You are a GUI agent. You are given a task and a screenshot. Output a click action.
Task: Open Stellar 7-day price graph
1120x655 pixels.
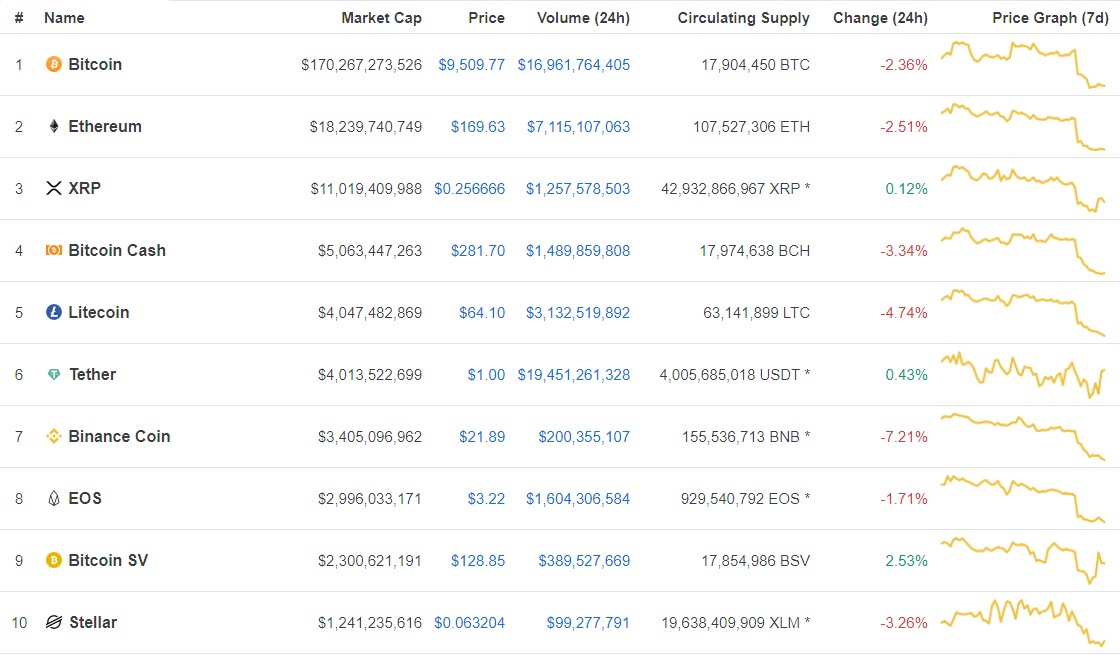[x=1023, y=622]
